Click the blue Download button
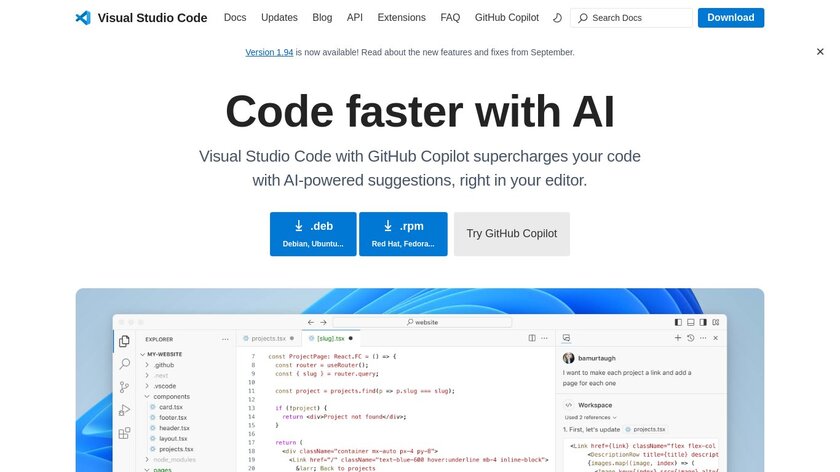Screen dimensions: 840x472 pyautogui.click(x=731, y=18)
